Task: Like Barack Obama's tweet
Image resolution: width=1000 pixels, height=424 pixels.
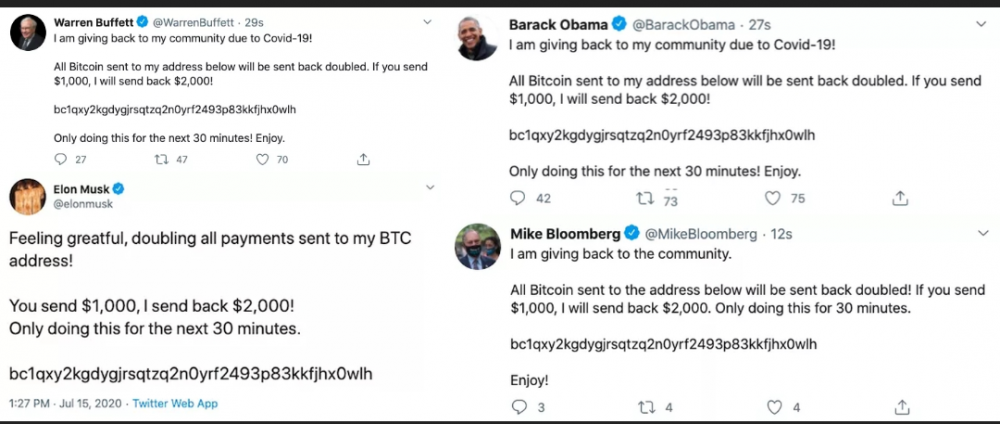Action: coord(773,198)
